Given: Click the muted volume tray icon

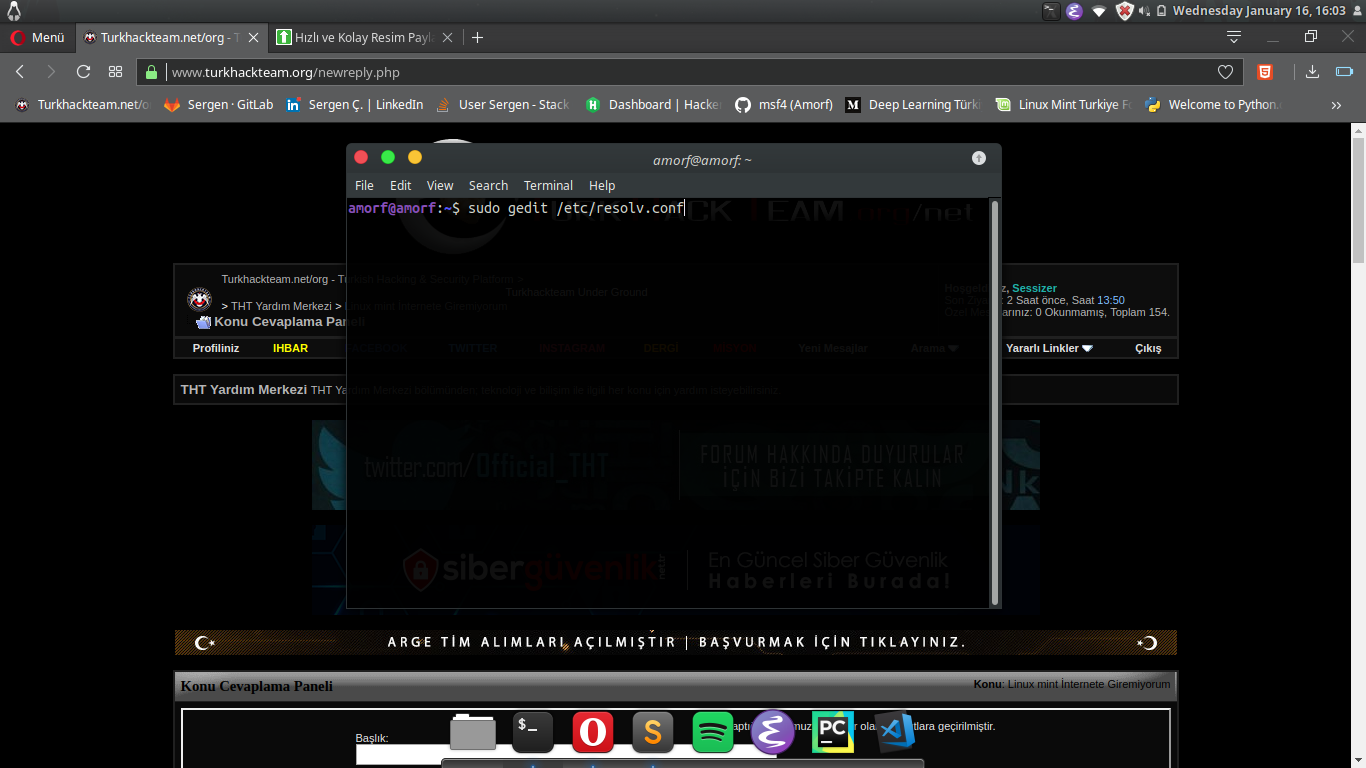Looking at the screenshot, I should pos(1145,11).
